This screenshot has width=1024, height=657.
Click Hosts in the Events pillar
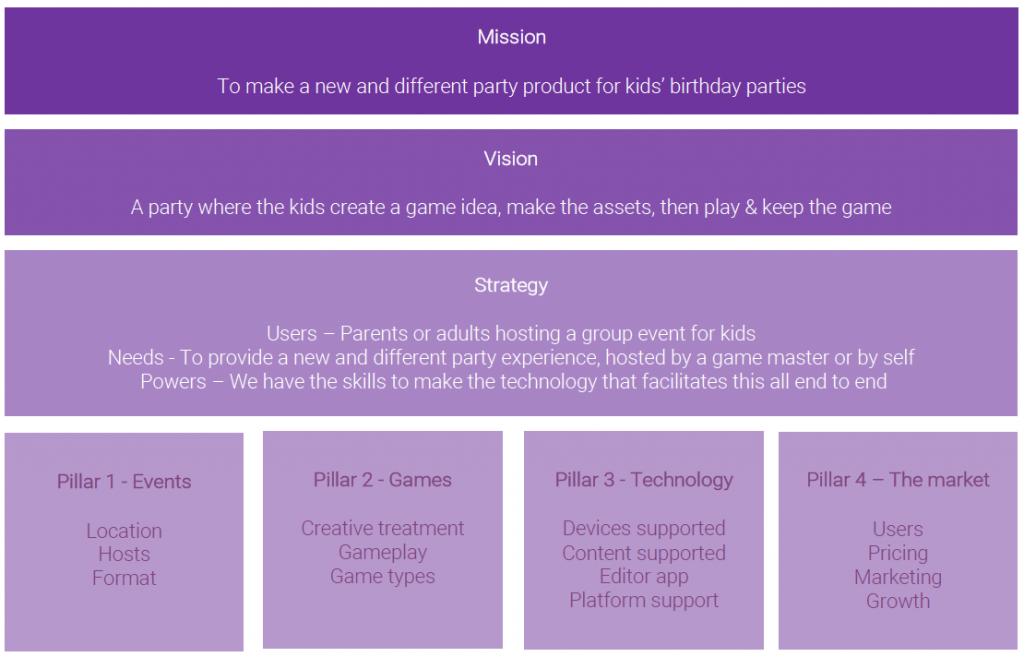coord(124,554)
